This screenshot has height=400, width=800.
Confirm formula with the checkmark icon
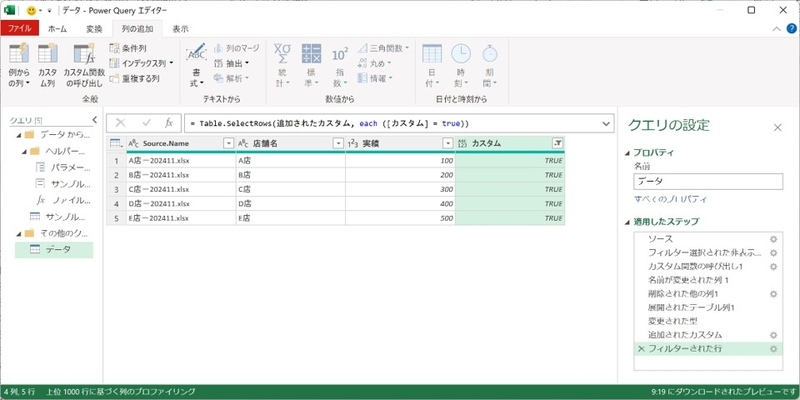[x=147, y=123]
